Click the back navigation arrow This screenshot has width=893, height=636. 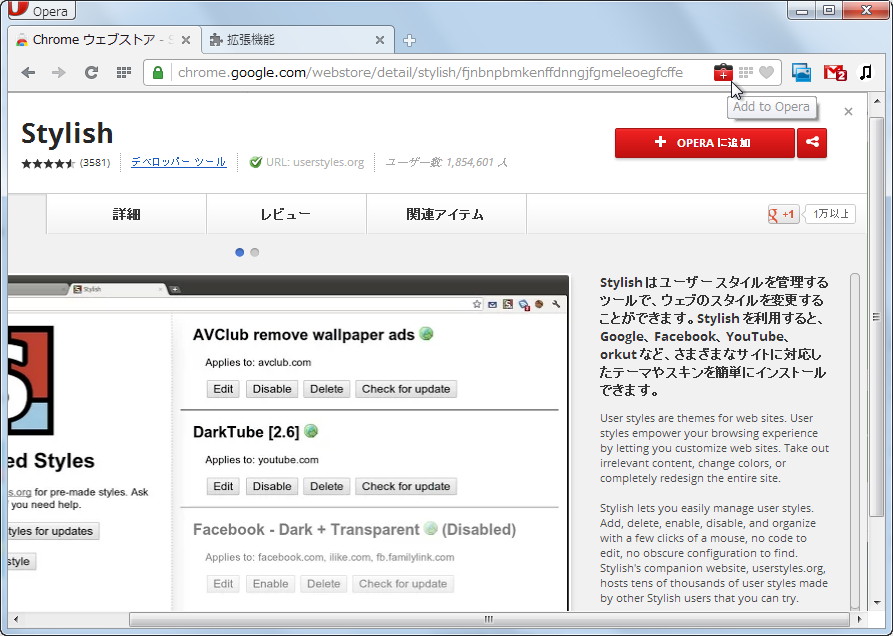27,72
